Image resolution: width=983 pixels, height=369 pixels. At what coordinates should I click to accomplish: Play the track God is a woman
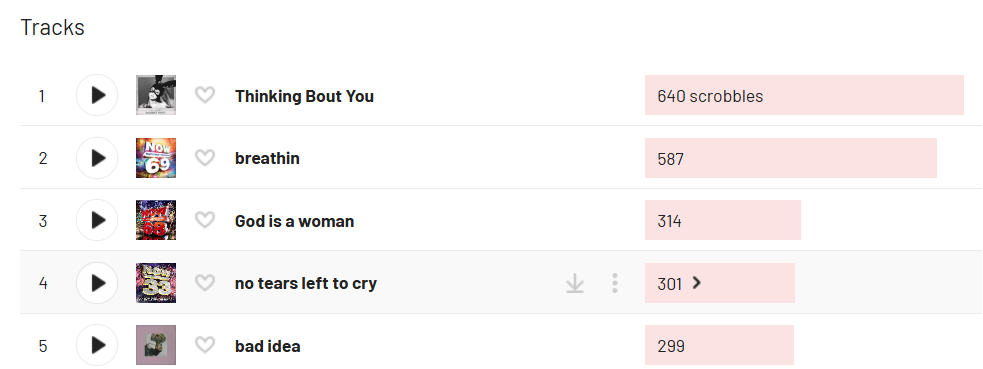pyautogui.click(x=97, y=220)
